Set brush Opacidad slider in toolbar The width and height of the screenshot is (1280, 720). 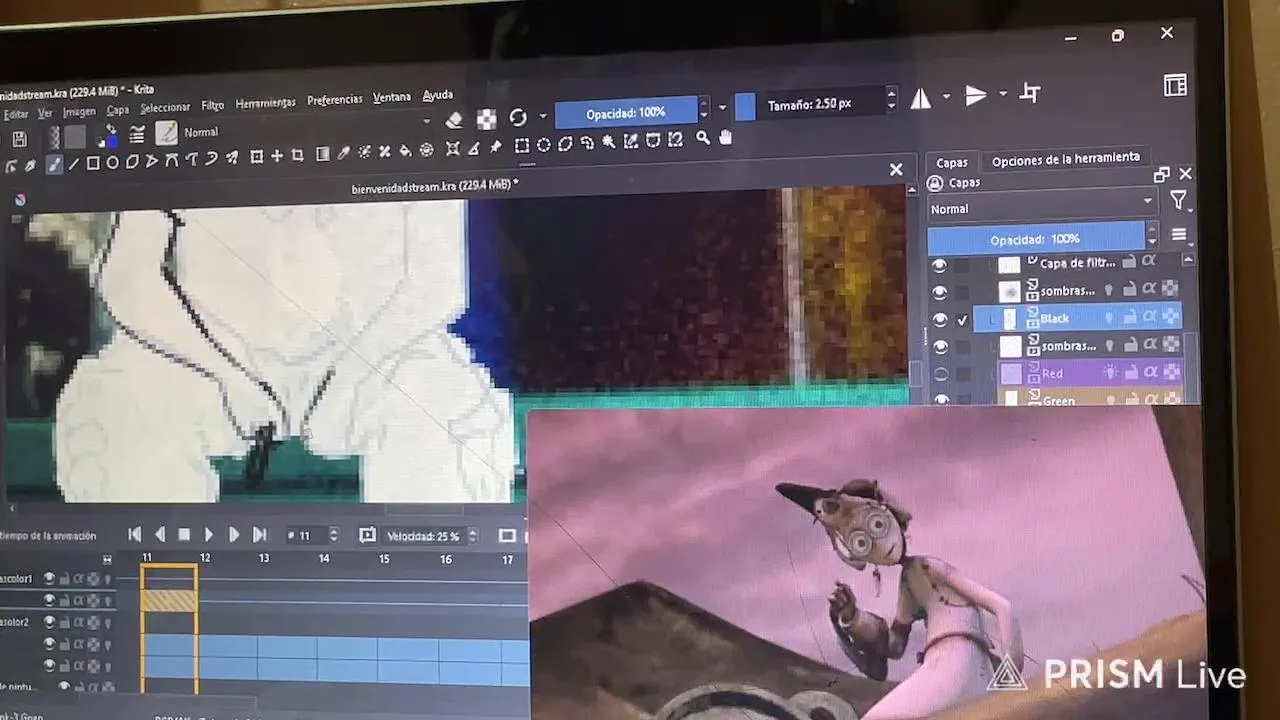626,112
